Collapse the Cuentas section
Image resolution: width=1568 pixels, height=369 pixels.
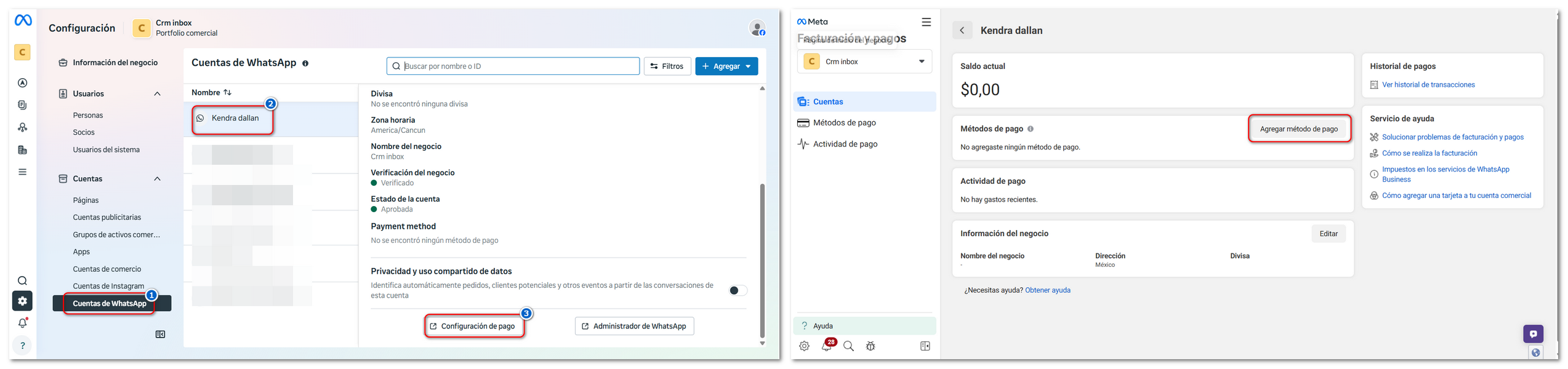pyautogui.click(x=157, y=179)
